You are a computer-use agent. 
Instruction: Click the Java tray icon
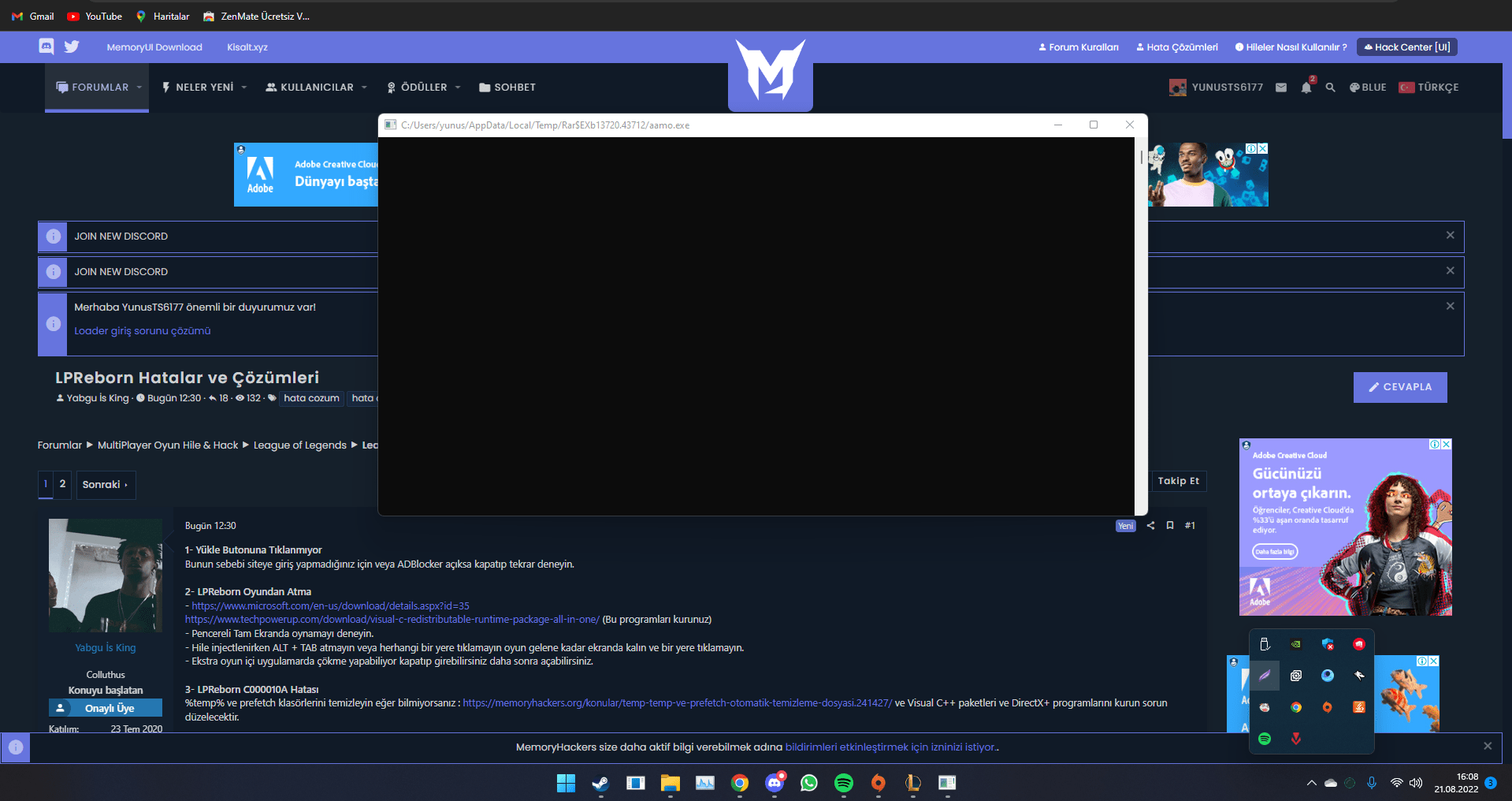1359,707
